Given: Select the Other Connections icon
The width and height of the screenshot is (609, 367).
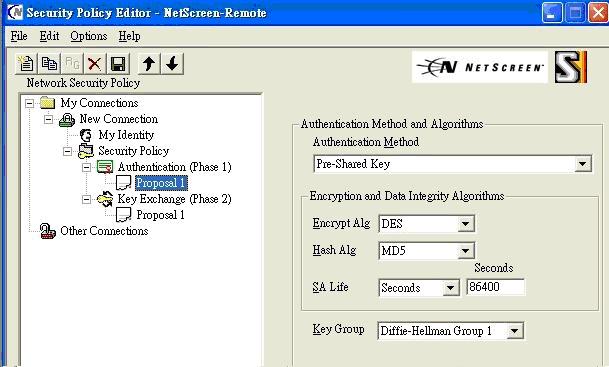Looking at the screenshot, I should tap(48, 231).
